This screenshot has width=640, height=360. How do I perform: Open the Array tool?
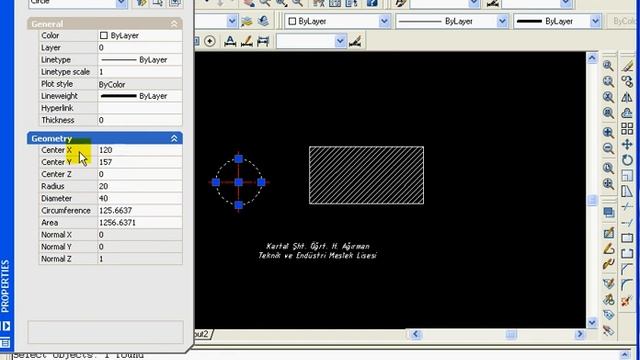coord(627,129)
